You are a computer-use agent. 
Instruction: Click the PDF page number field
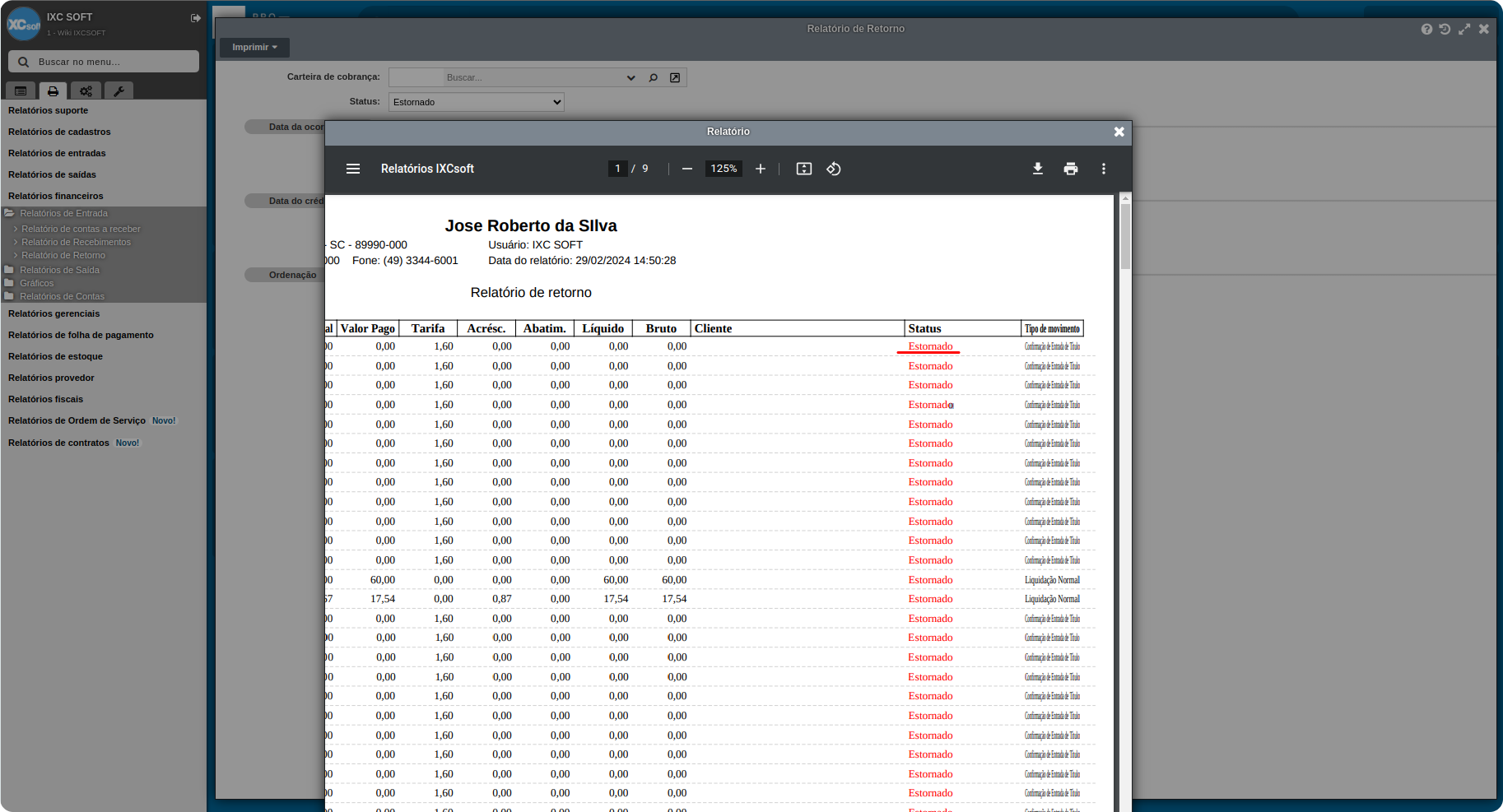pyautogui.click(x=617, y=169)
